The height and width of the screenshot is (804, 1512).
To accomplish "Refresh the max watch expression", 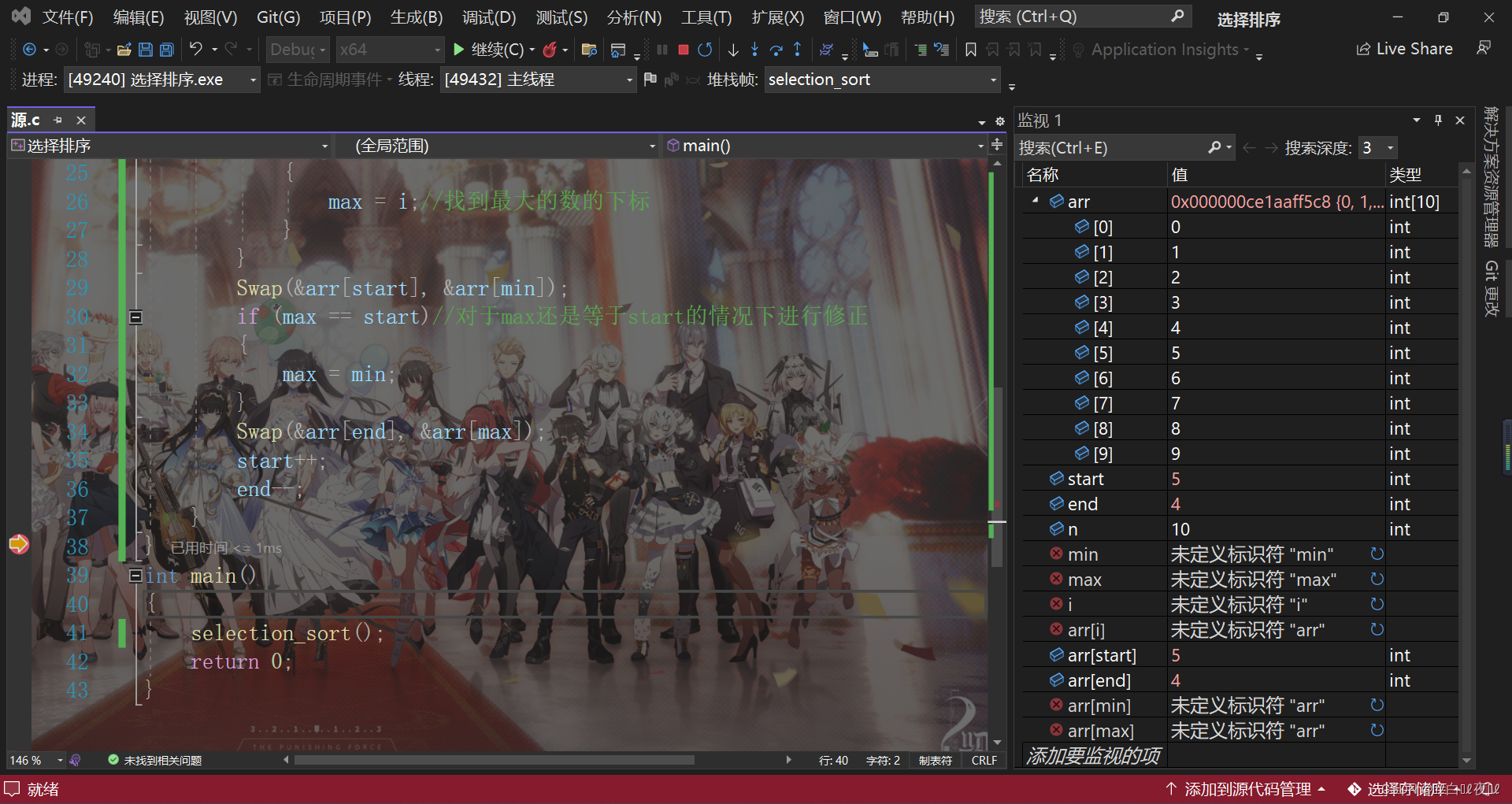I will click(1377, 579).
